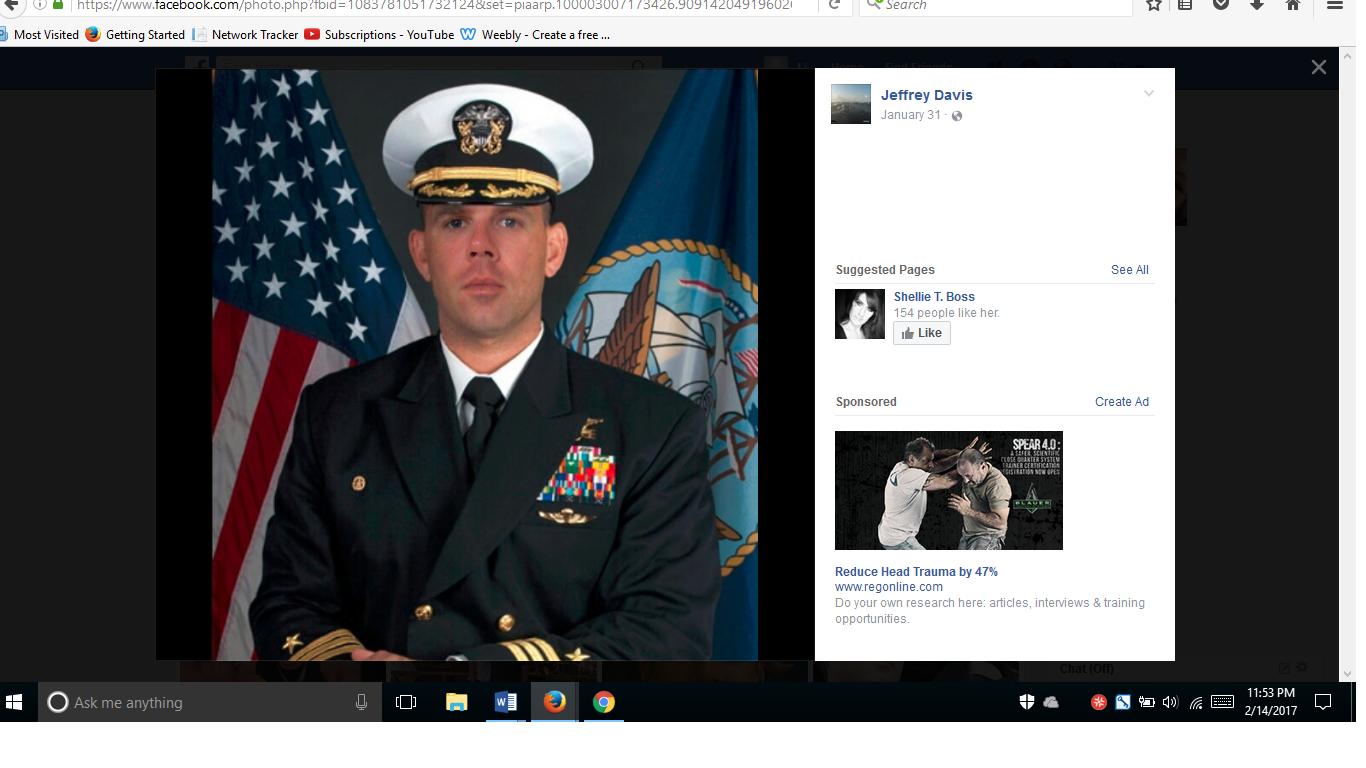1366x768 pixels.
Task: Open Shellie T. Boss page thumbnail
Action: coord(859,314)
